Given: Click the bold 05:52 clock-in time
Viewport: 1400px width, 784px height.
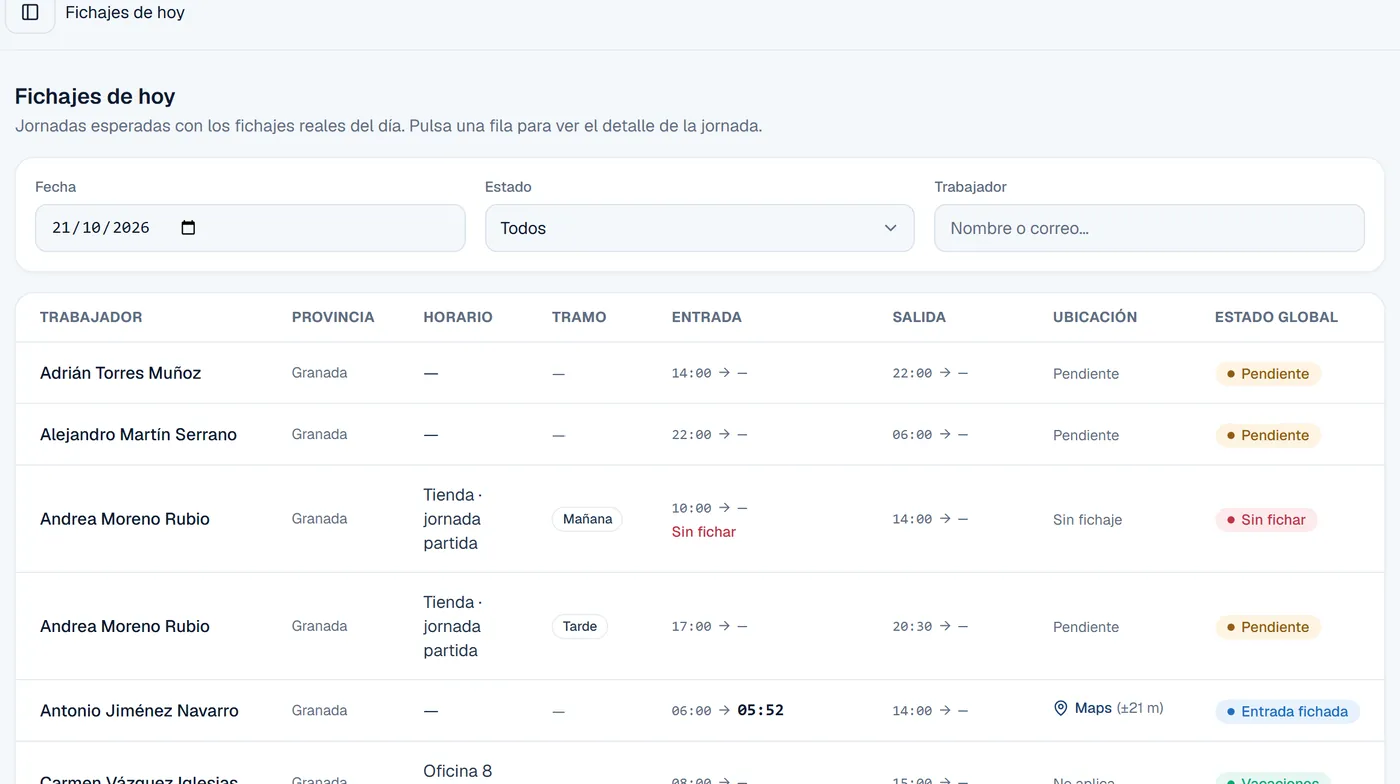Looking at the screenshot, I should [x=760, y=710].
